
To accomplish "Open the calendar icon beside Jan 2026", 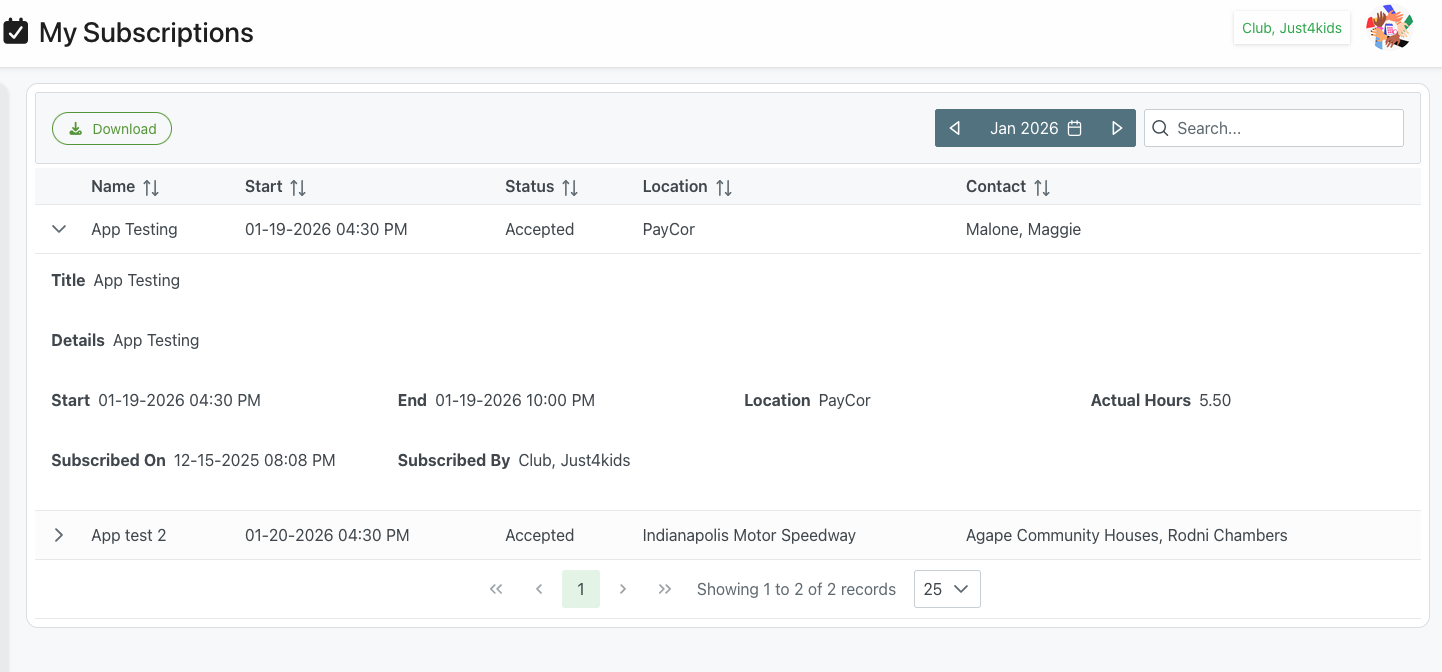I will pos(1075,128).
